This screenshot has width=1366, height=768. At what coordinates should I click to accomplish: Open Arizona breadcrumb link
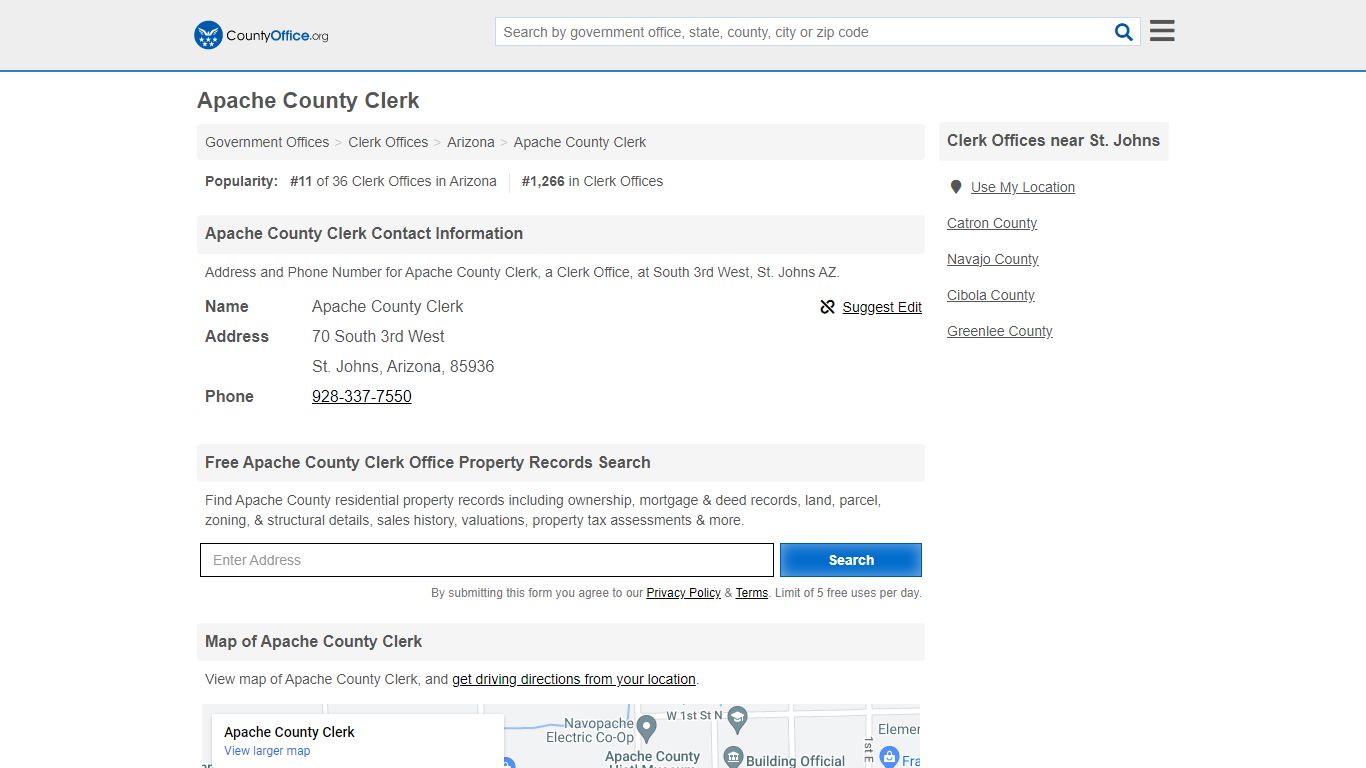click(471, 142)
